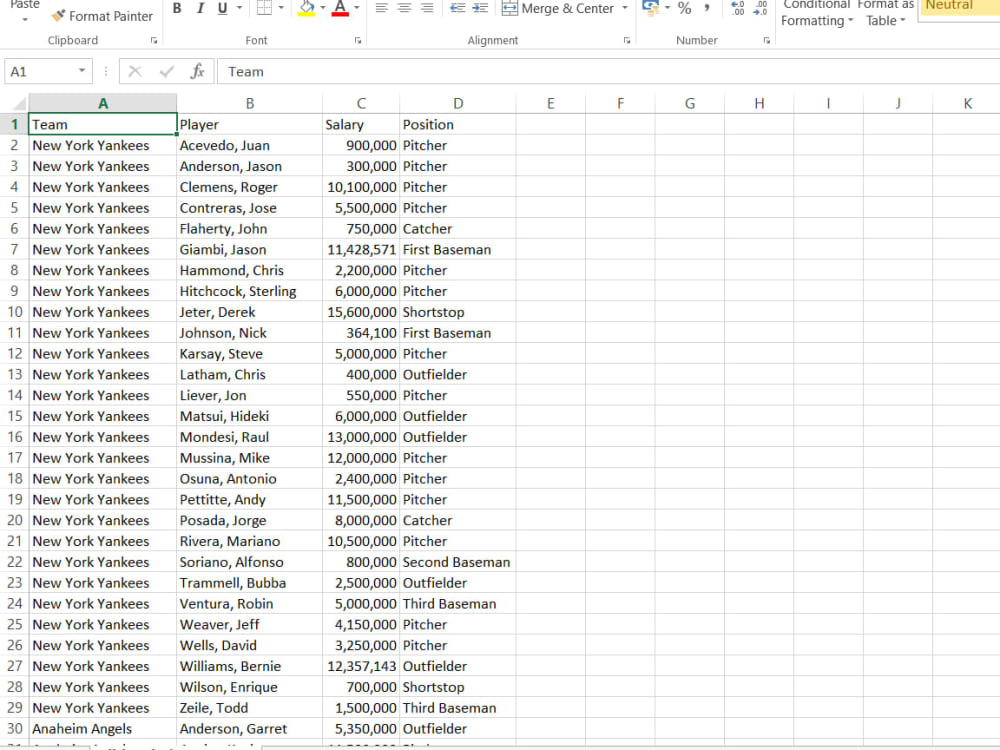1000x750 pixels.
Task: Apply percent style
Action: (x=685, y=8)
